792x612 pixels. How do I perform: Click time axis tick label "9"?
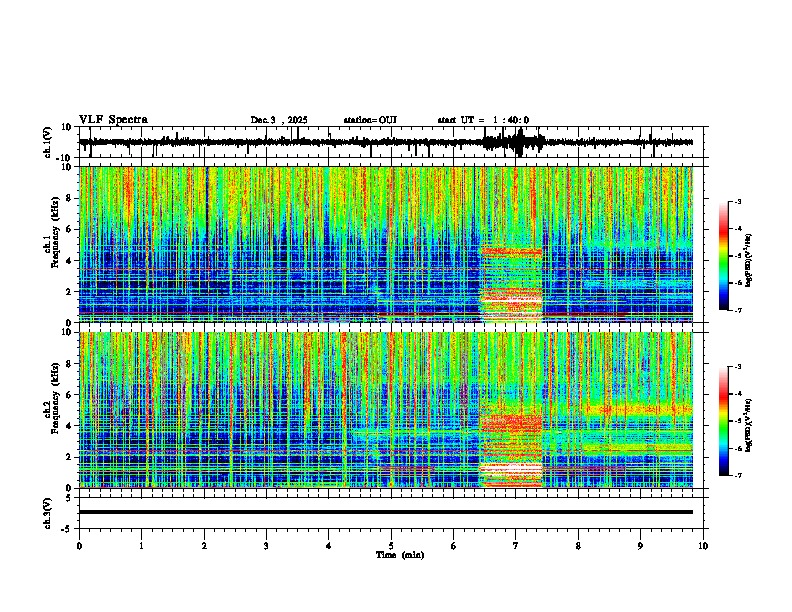[640, 546]
